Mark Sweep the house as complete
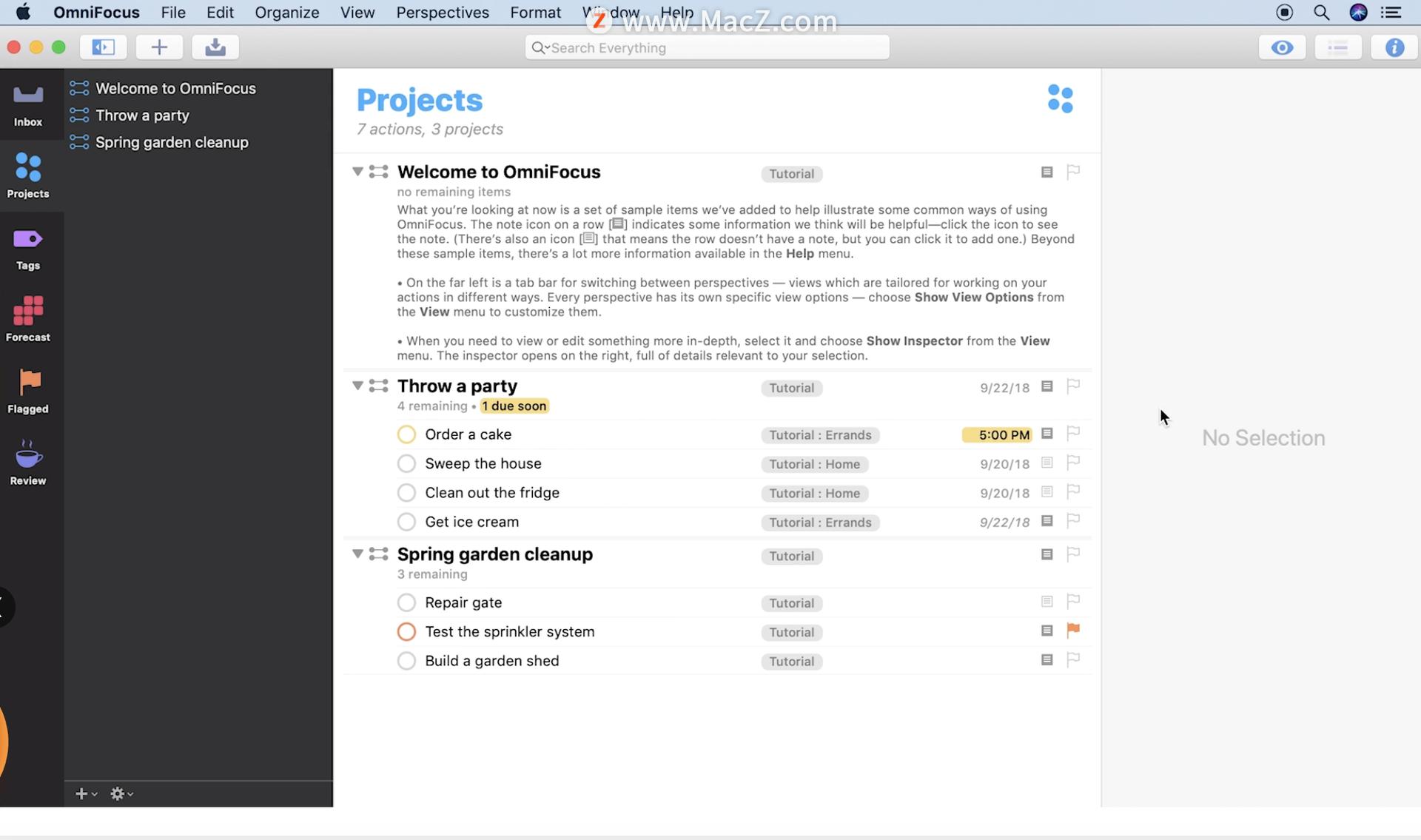1421x840 pixels. point(406,464)
